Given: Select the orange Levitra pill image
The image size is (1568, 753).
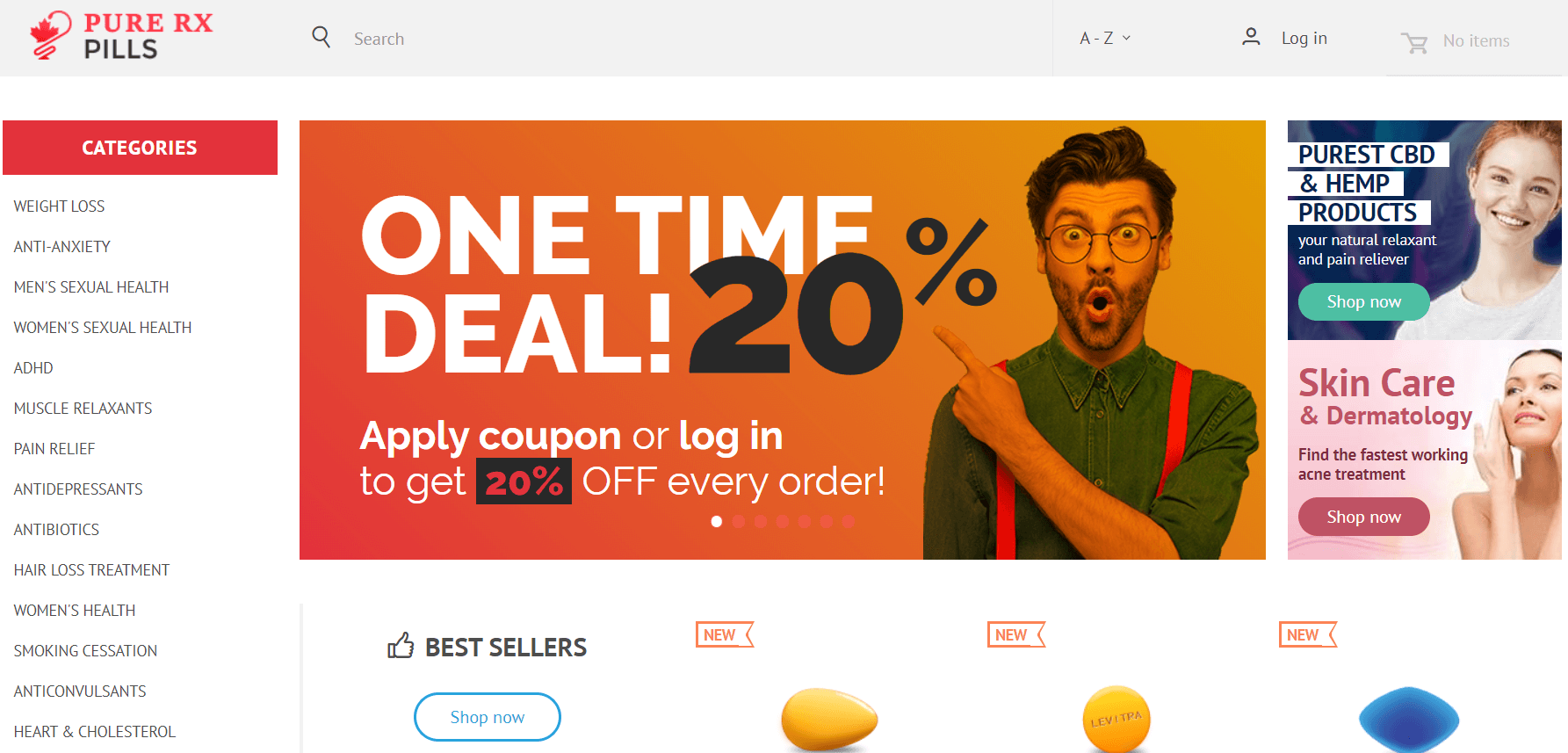Looking at the screenshot, I should [1116, 720].
